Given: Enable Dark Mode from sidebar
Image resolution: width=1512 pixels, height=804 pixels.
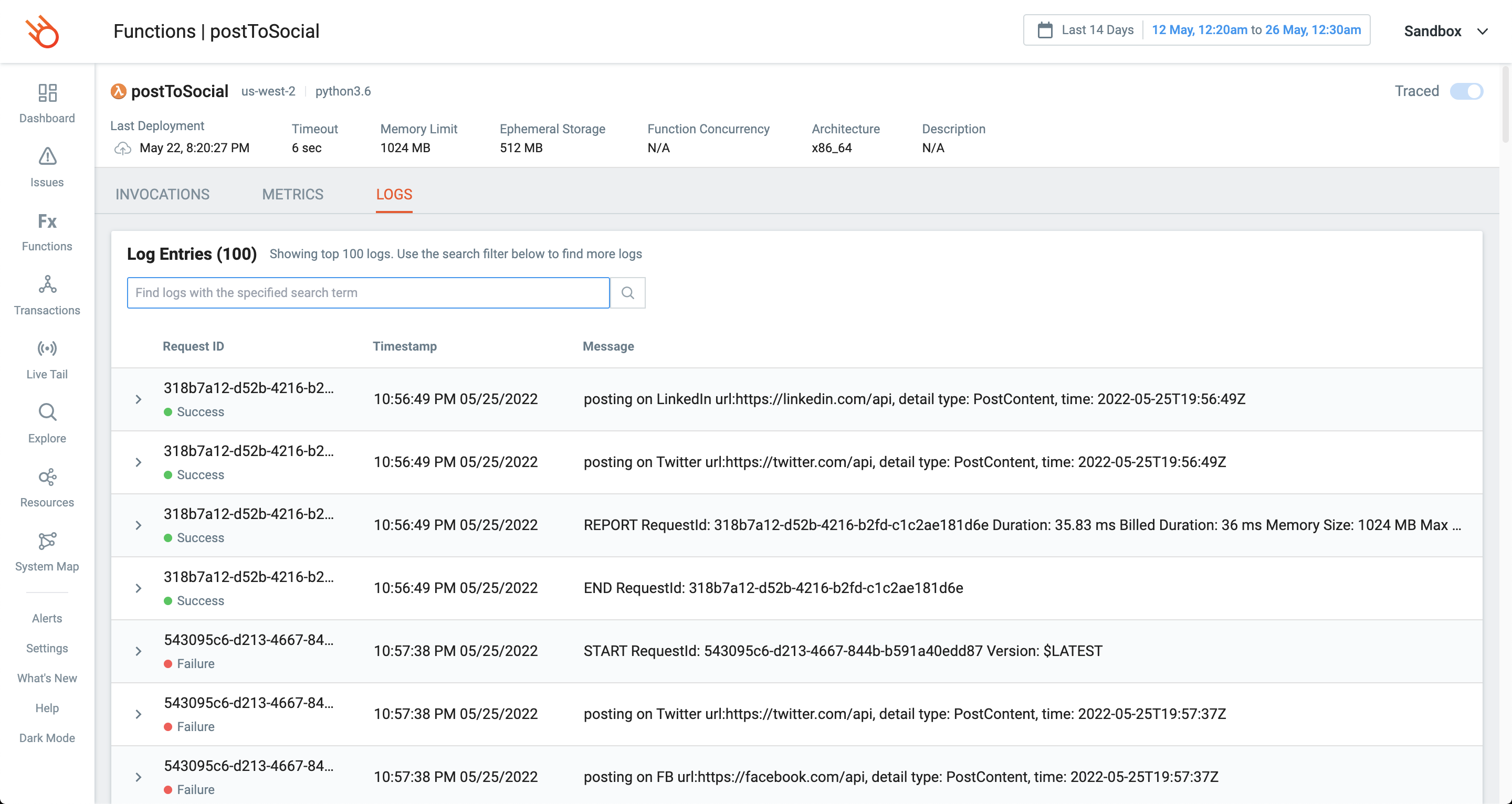Looking at the screenshot, I should point(47,738).
